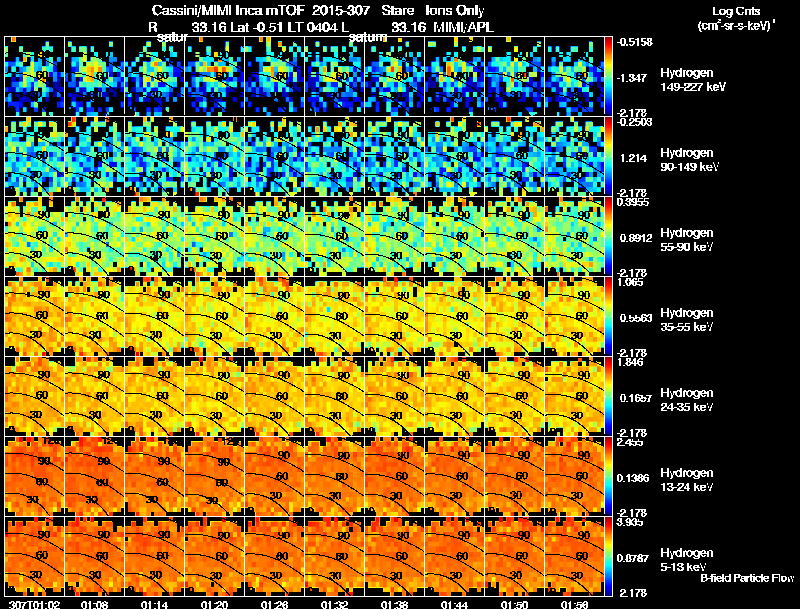The width and height of the screenshot is (800, 609).
Task: Open the 24-35 keV image panel at 01:56
Action: (574, 396)
